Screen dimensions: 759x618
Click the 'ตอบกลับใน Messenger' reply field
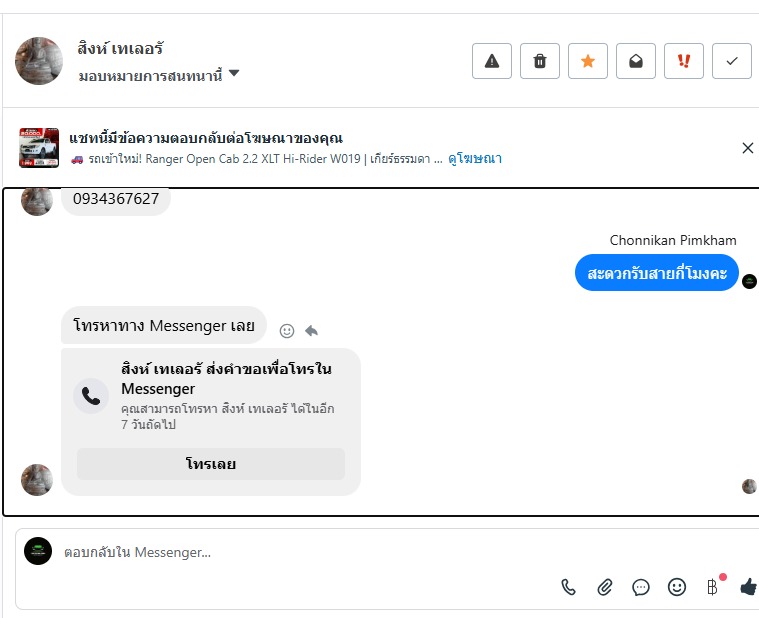pos(300,552)
